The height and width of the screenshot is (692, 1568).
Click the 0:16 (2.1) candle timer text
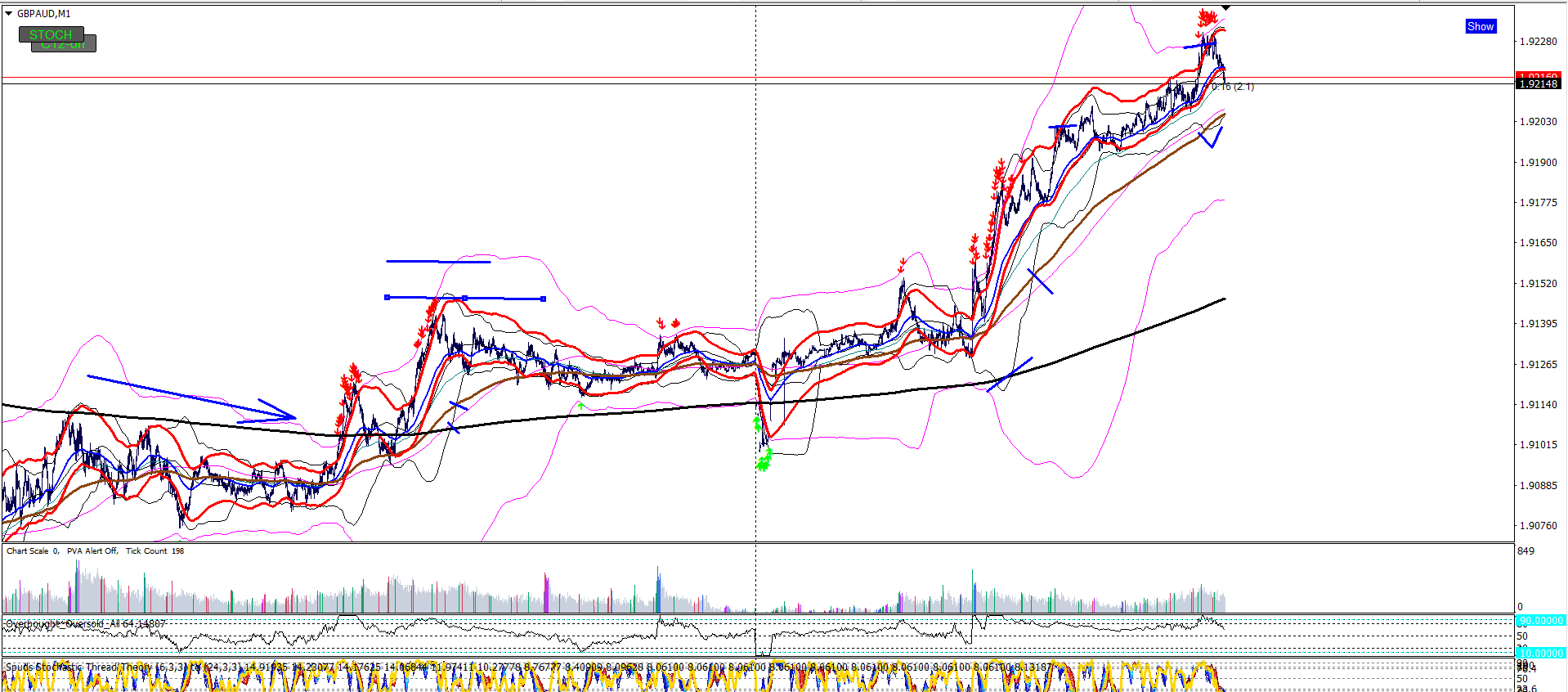click(1233, 87)
